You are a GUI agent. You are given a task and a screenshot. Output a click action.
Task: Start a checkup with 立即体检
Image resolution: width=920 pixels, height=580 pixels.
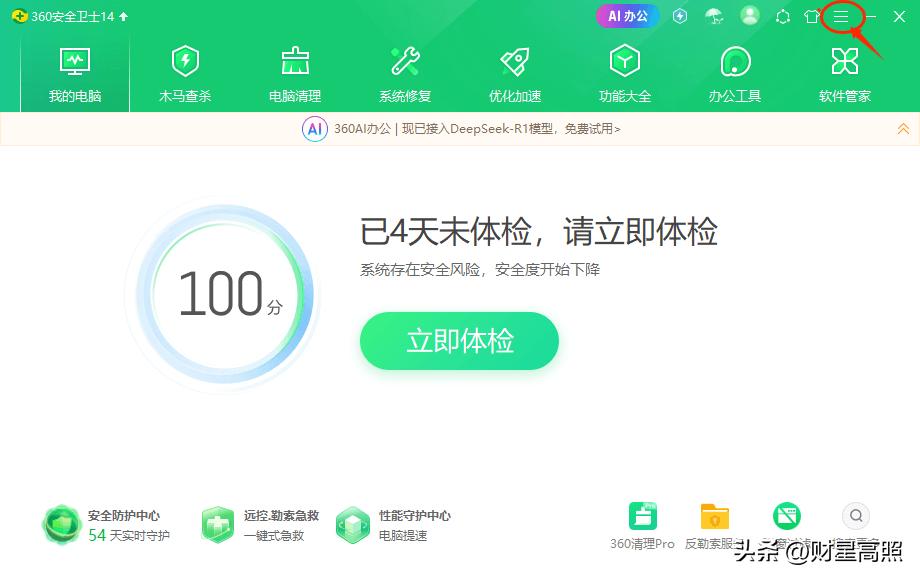tap(459, 341)
